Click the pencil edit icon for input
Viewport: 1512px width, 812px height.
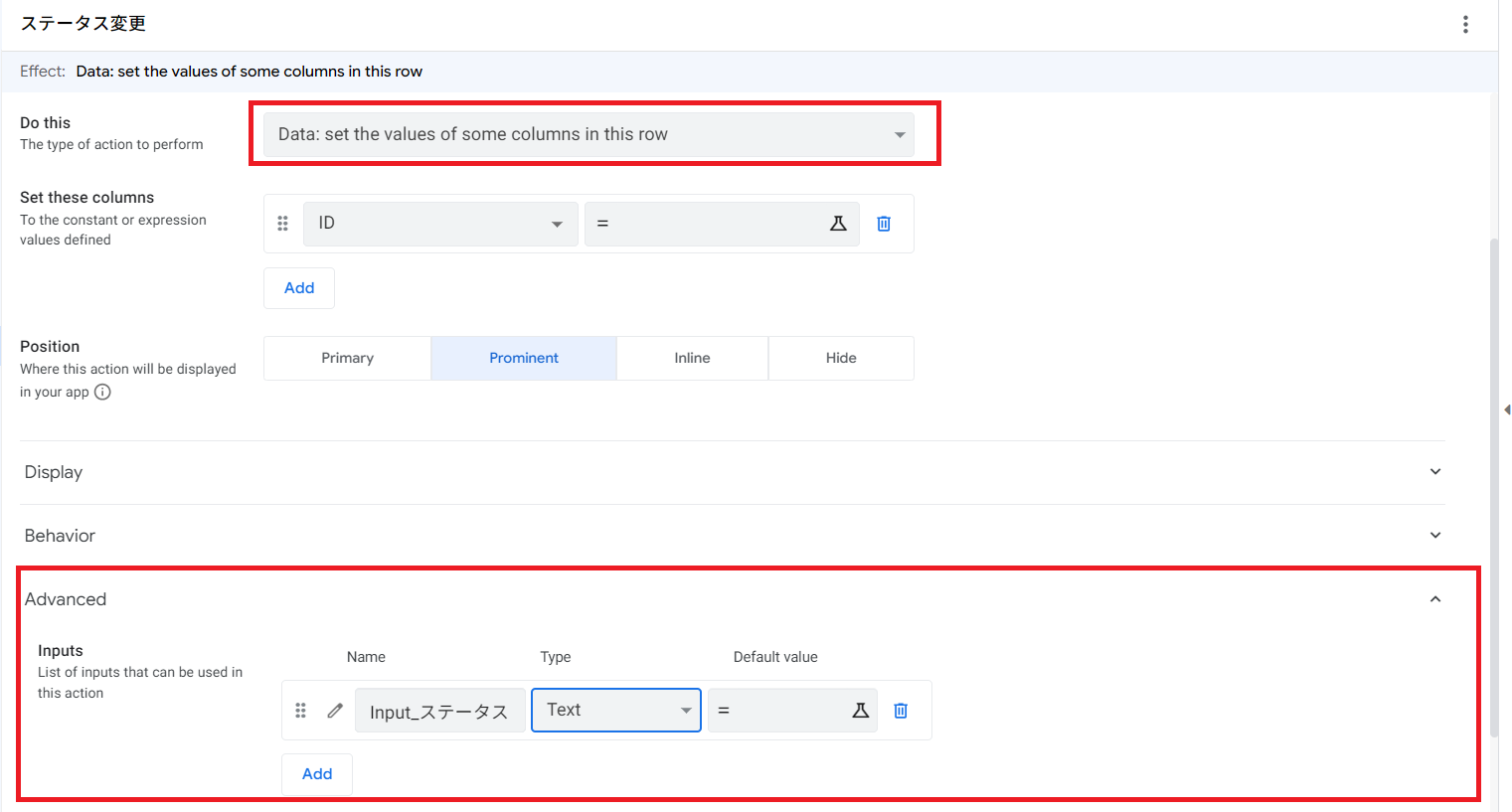click(335, 711)
